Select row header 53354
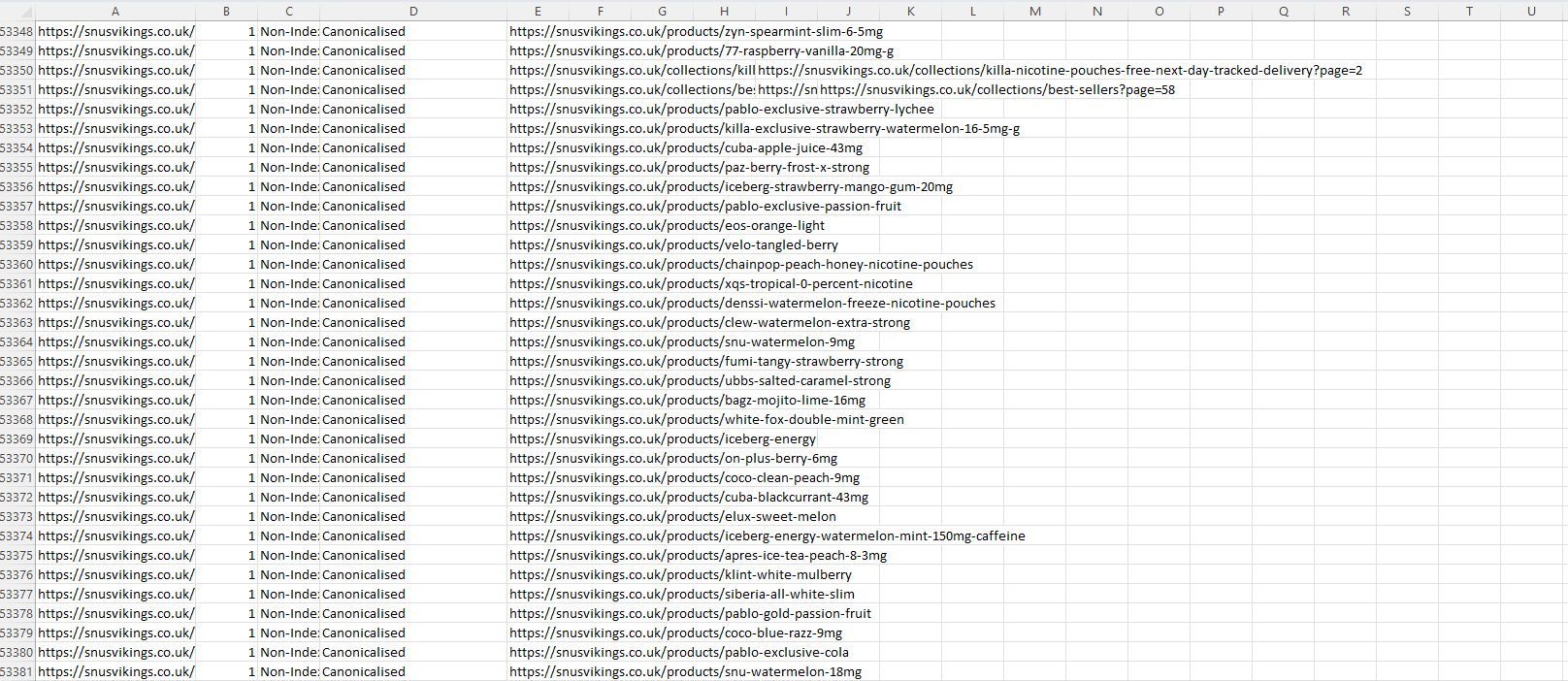This screenshot has height=681, width=1568. point(16,147)
